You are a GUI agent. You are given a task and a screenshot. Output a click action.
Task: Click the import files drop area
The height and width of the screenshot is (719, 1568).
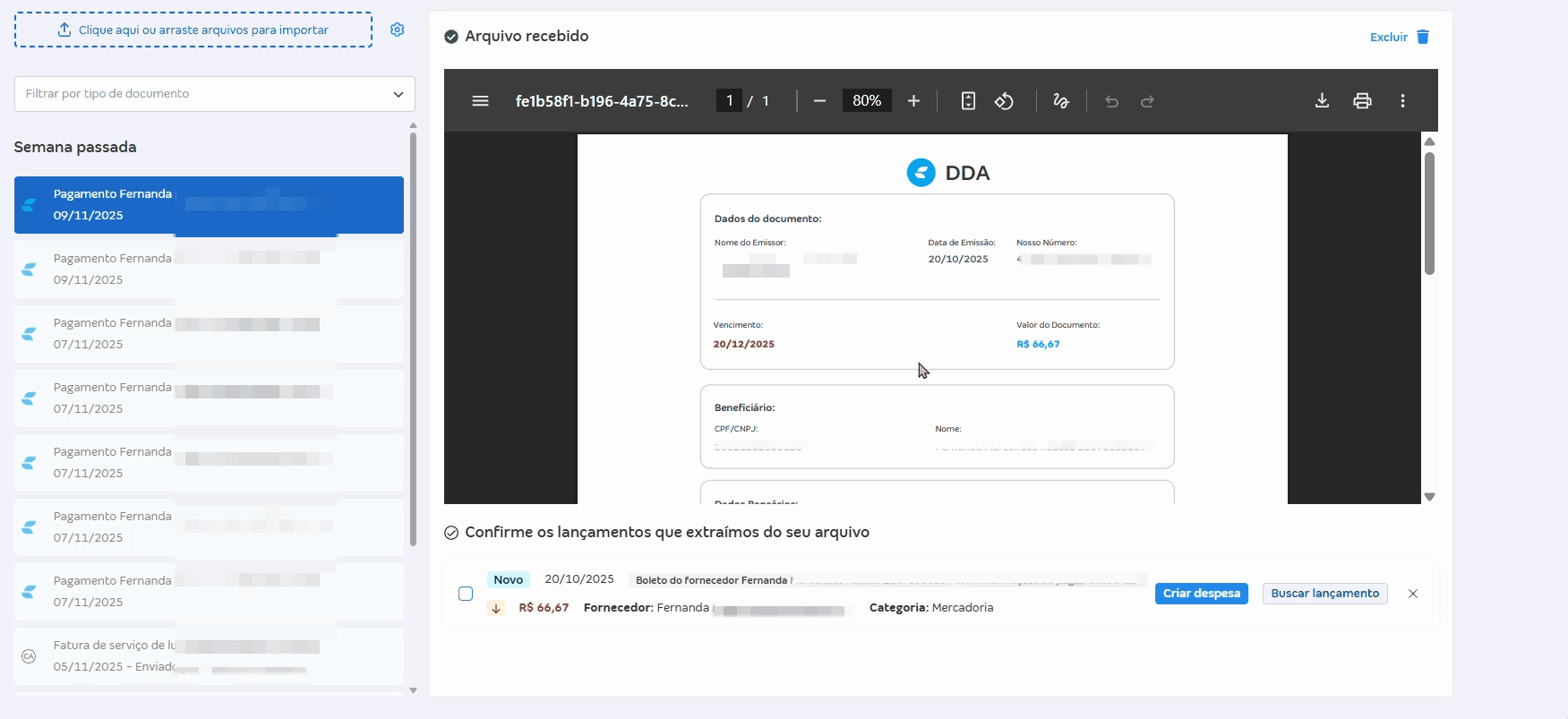[193, 30]
